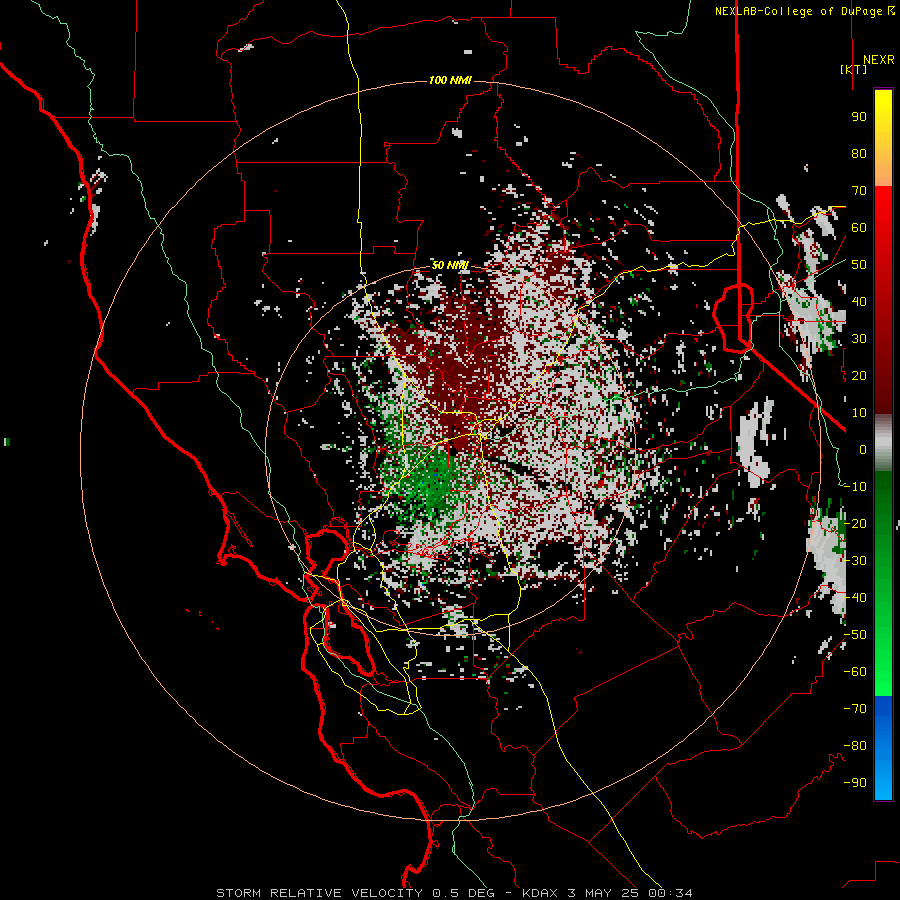
Task: Click the -60 value on the color scale
Action: click(855, 672)
